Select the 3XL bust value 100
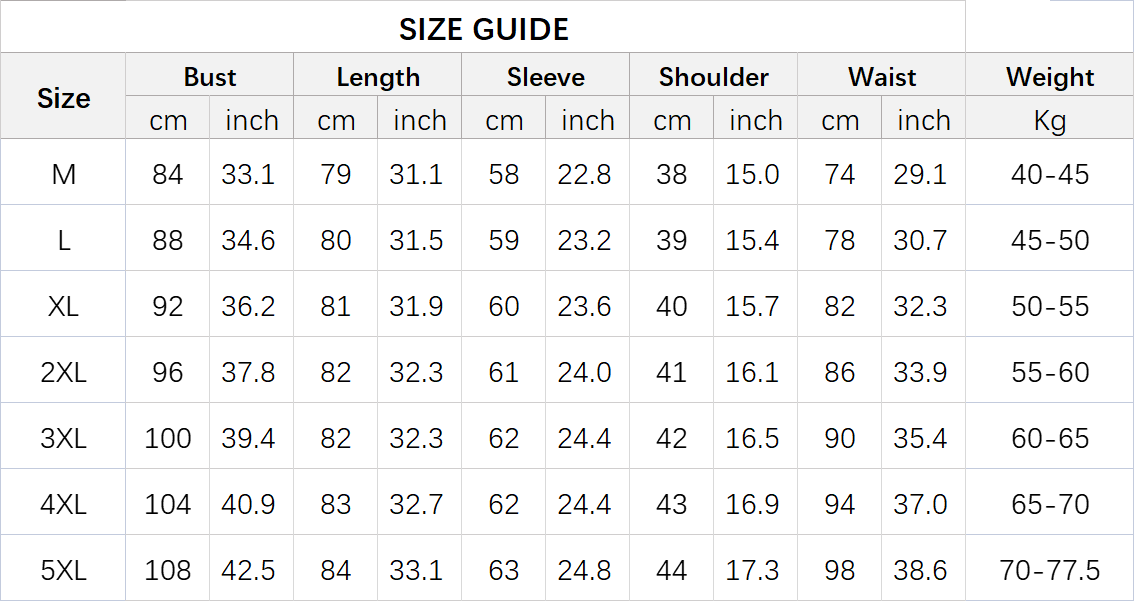Screen dimensions: 1134x601 click(x=168, y=439)
